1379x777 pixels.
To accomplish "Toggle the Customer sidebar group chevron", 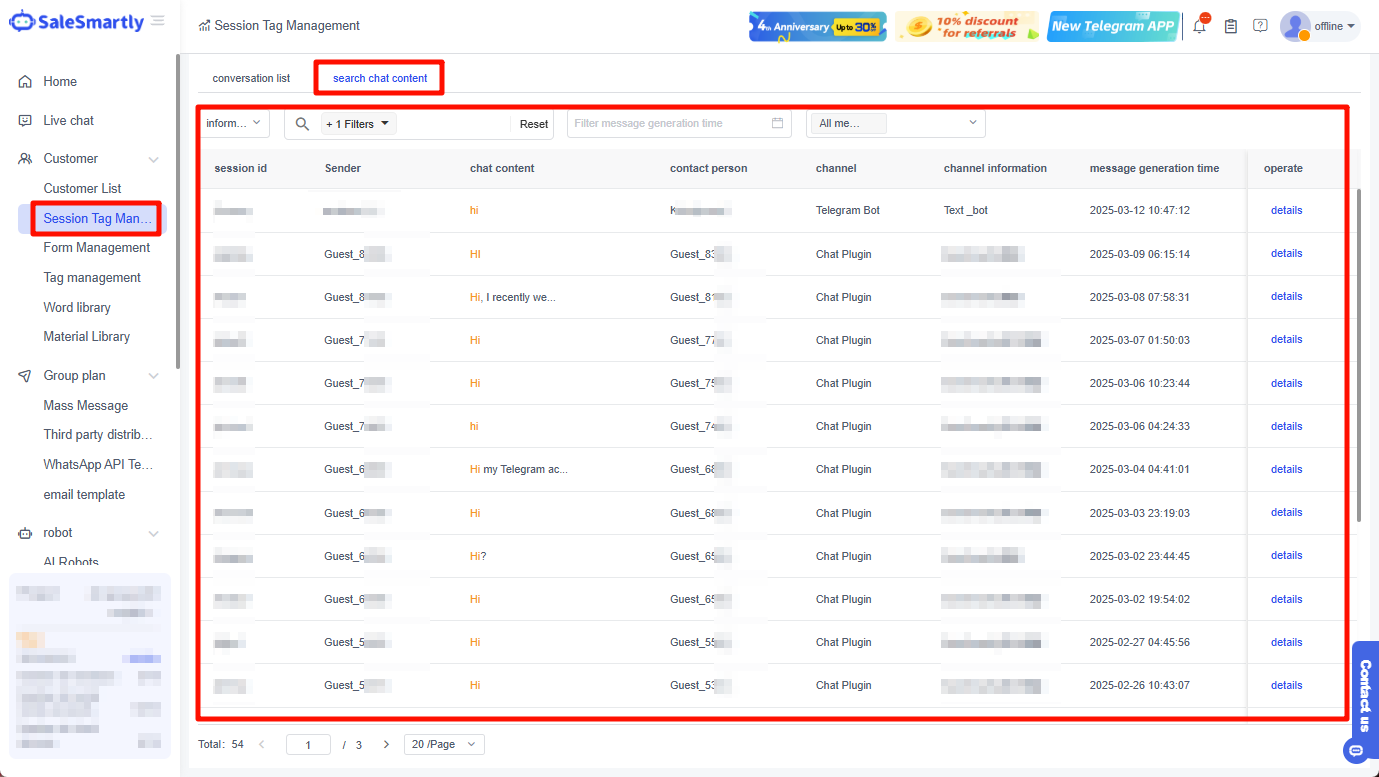I will [152, 158].
